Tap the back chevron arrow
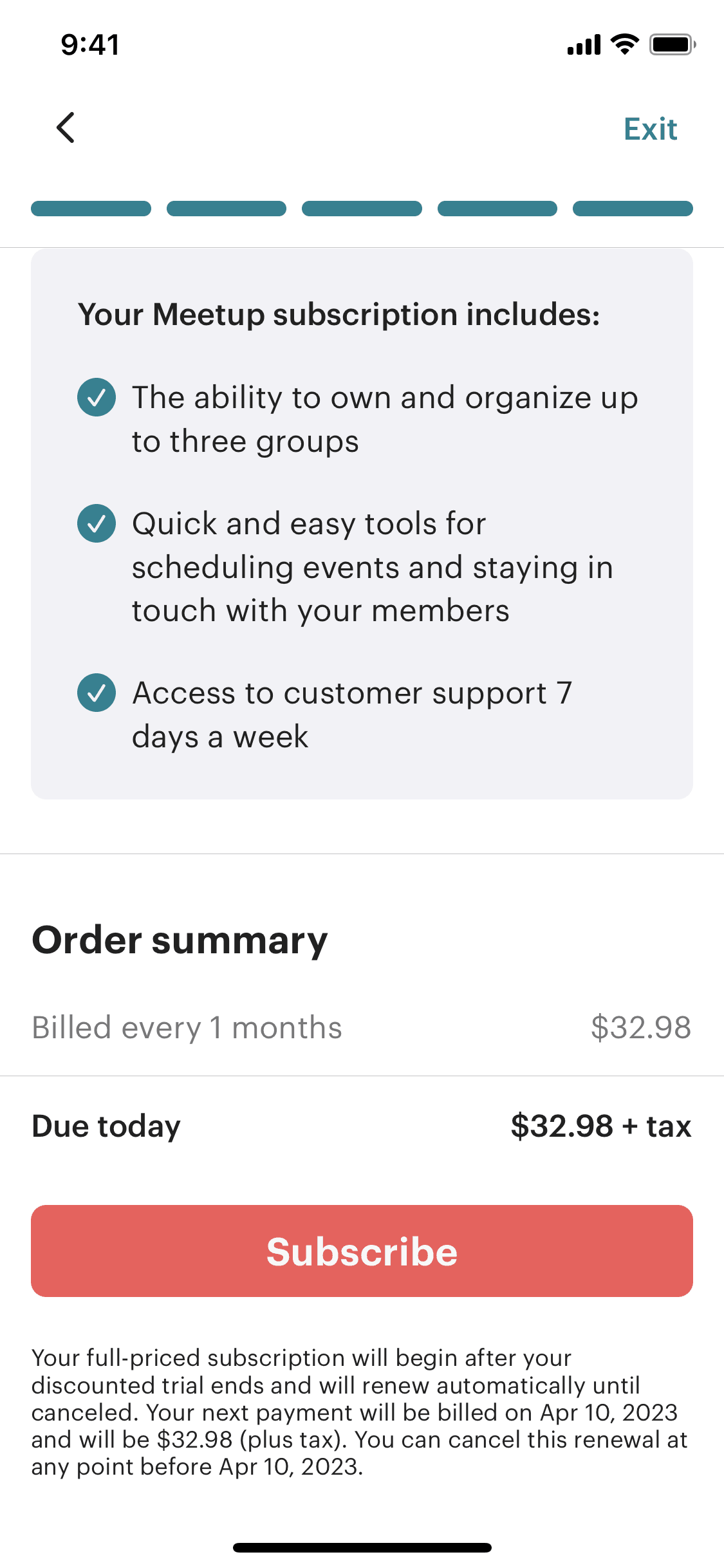 point(66,127)
